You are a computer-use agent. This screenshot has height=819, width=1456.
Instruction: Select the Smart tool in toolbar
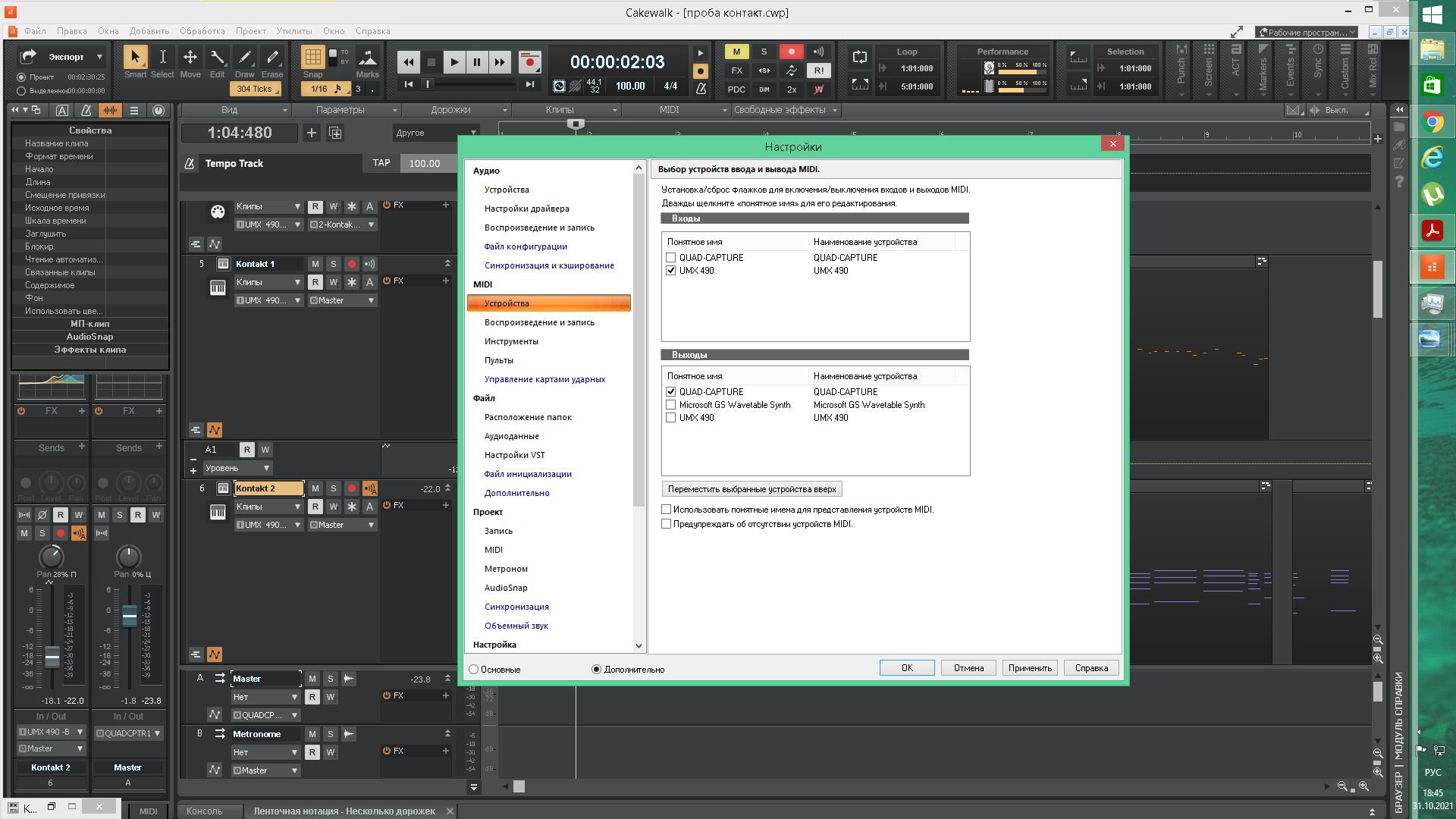point(135,58)
